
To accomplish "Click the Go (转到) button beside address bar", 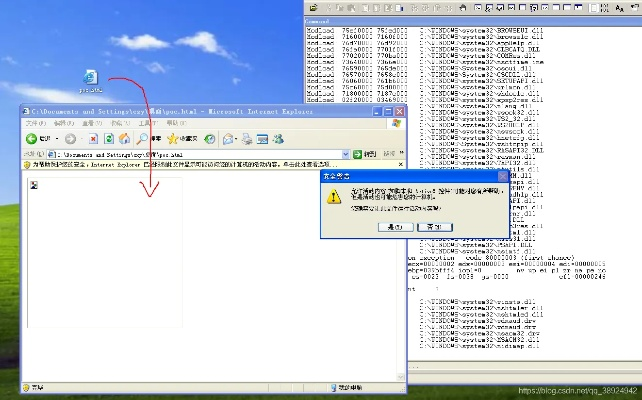I will (365, 155).
